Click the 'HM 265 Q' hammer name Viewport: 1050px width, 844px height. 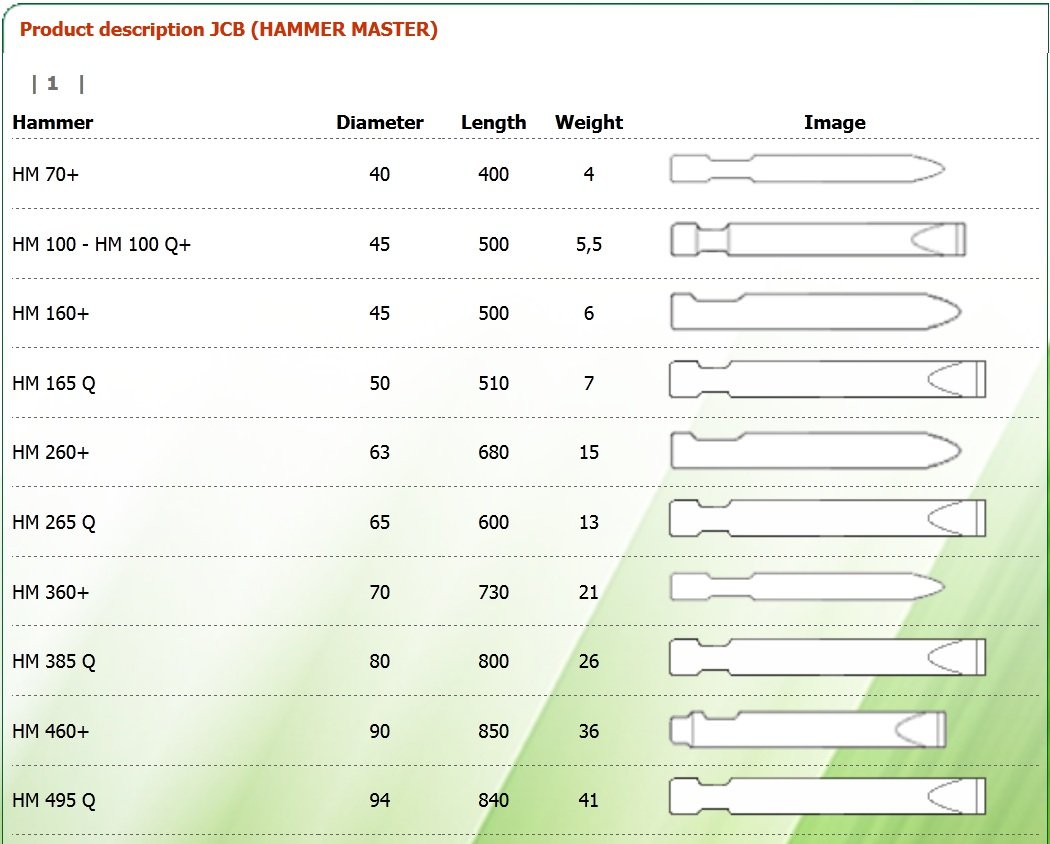pos(54,522)
